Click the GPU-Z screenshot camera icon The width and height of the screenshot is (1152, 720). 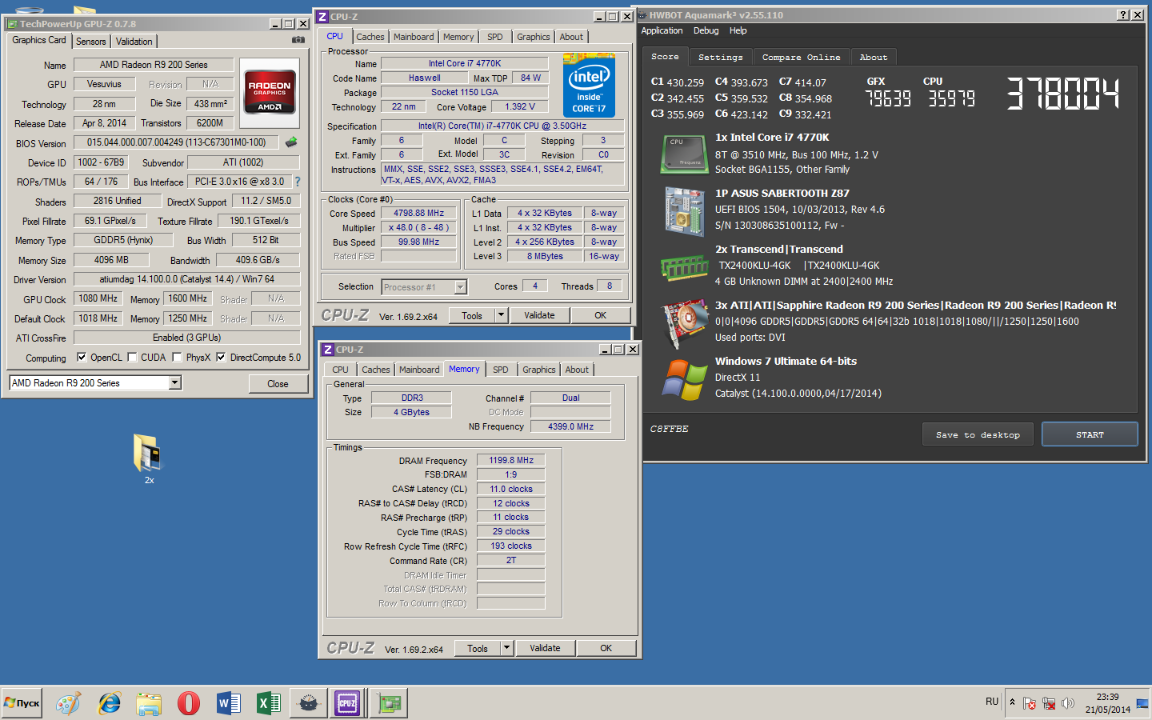(x=298, y=40)
